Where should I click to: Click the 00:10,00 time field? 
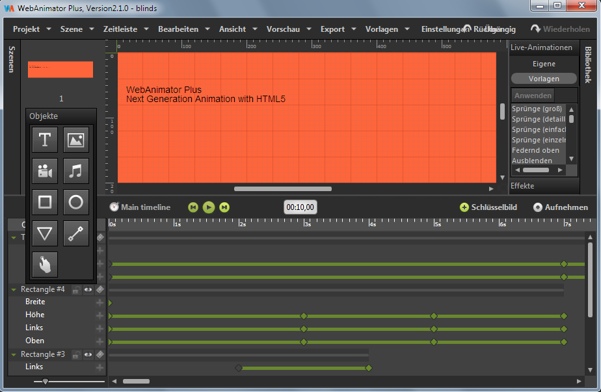click(300, 207)
